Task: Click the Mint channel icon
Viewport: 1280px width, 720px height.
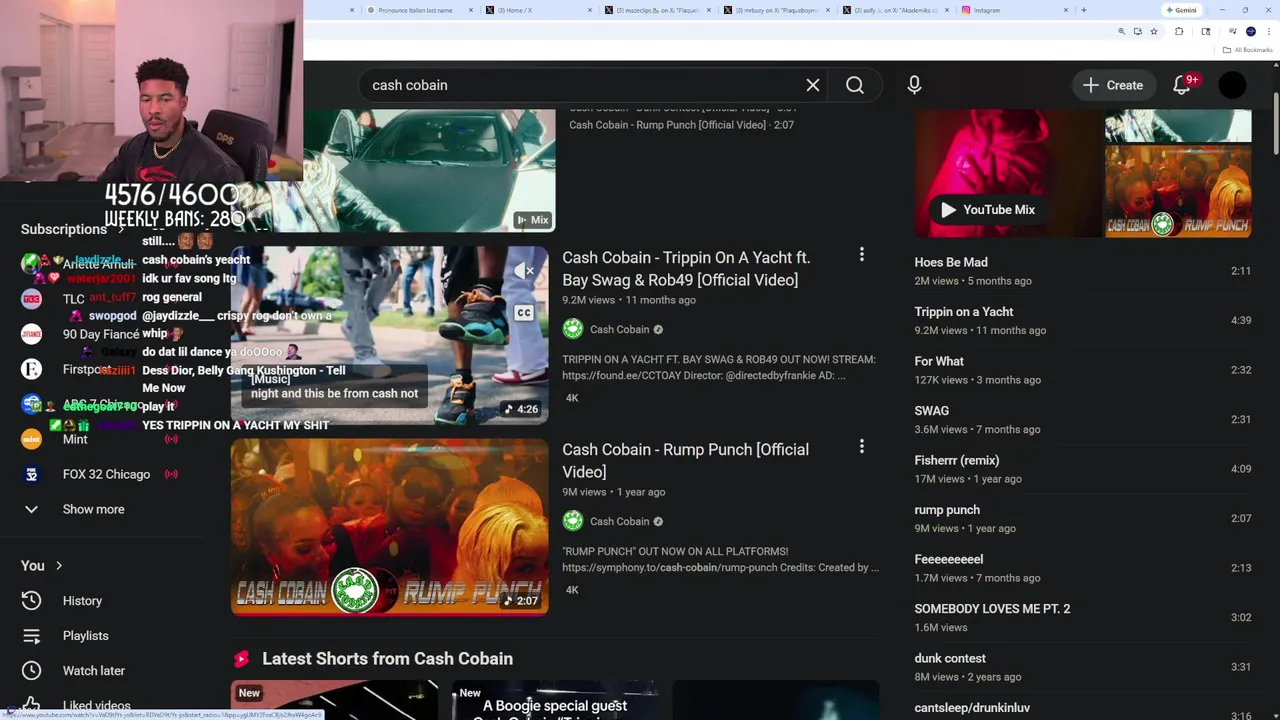Action: pos(31,439)
